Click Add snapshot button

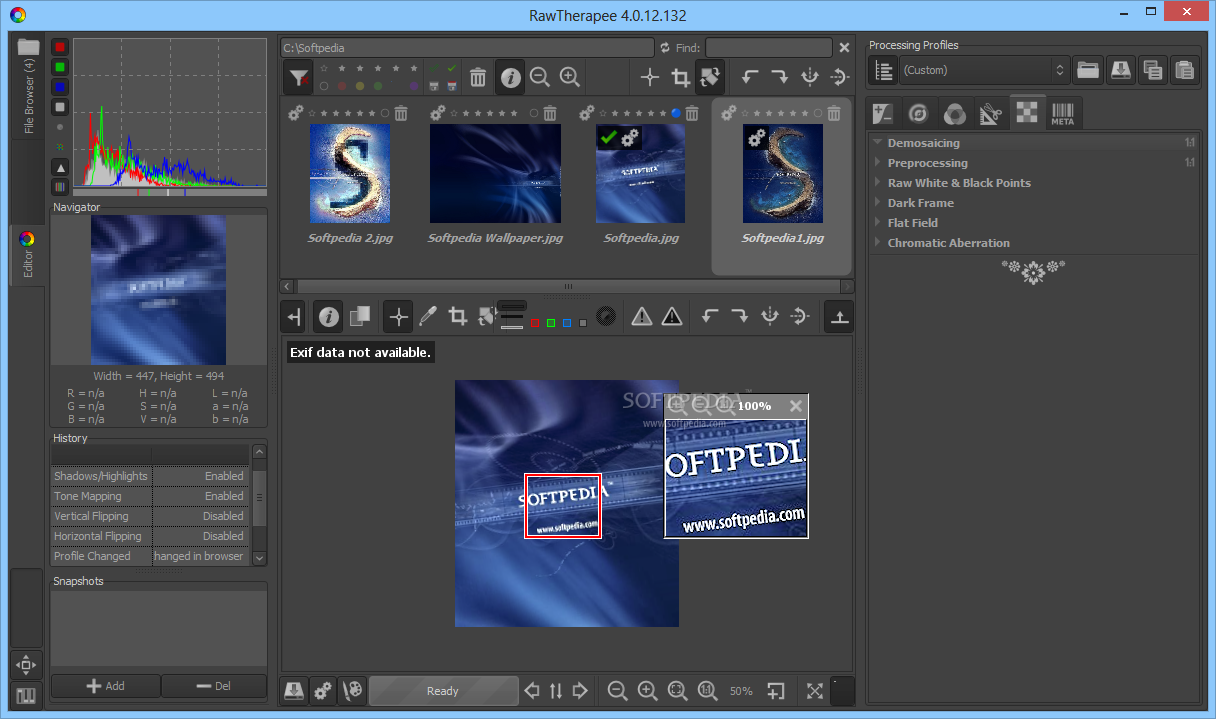tap(105, 686)
